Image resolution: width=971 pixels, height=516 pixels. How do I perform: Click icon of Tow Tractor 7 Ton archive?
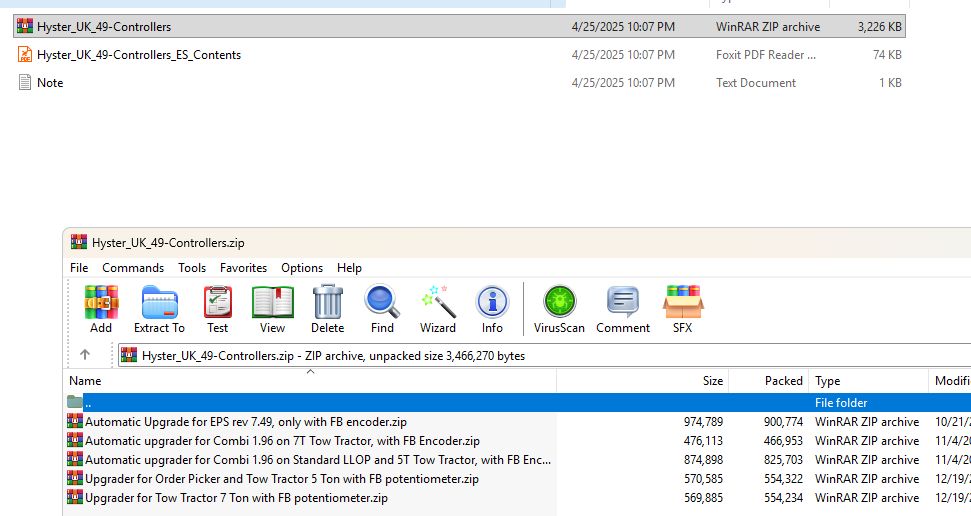(x=75, y=497)
